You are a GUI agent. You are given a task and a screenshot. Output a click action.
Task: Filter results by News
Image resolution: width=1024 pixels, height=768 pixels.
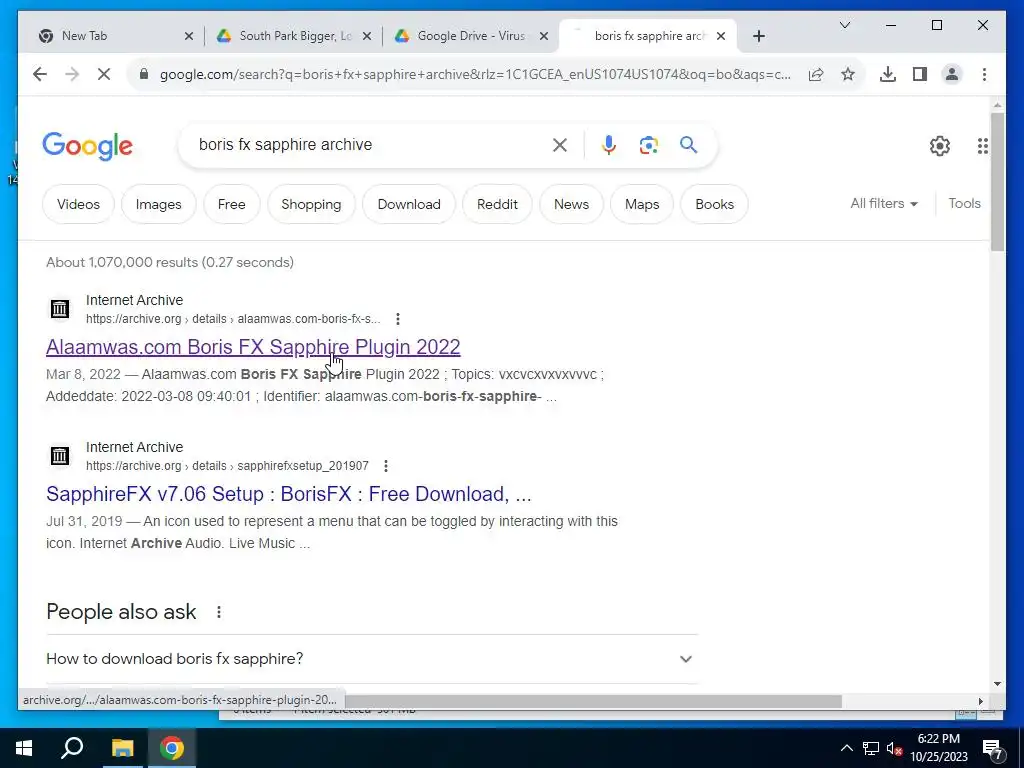pos(571,204)
